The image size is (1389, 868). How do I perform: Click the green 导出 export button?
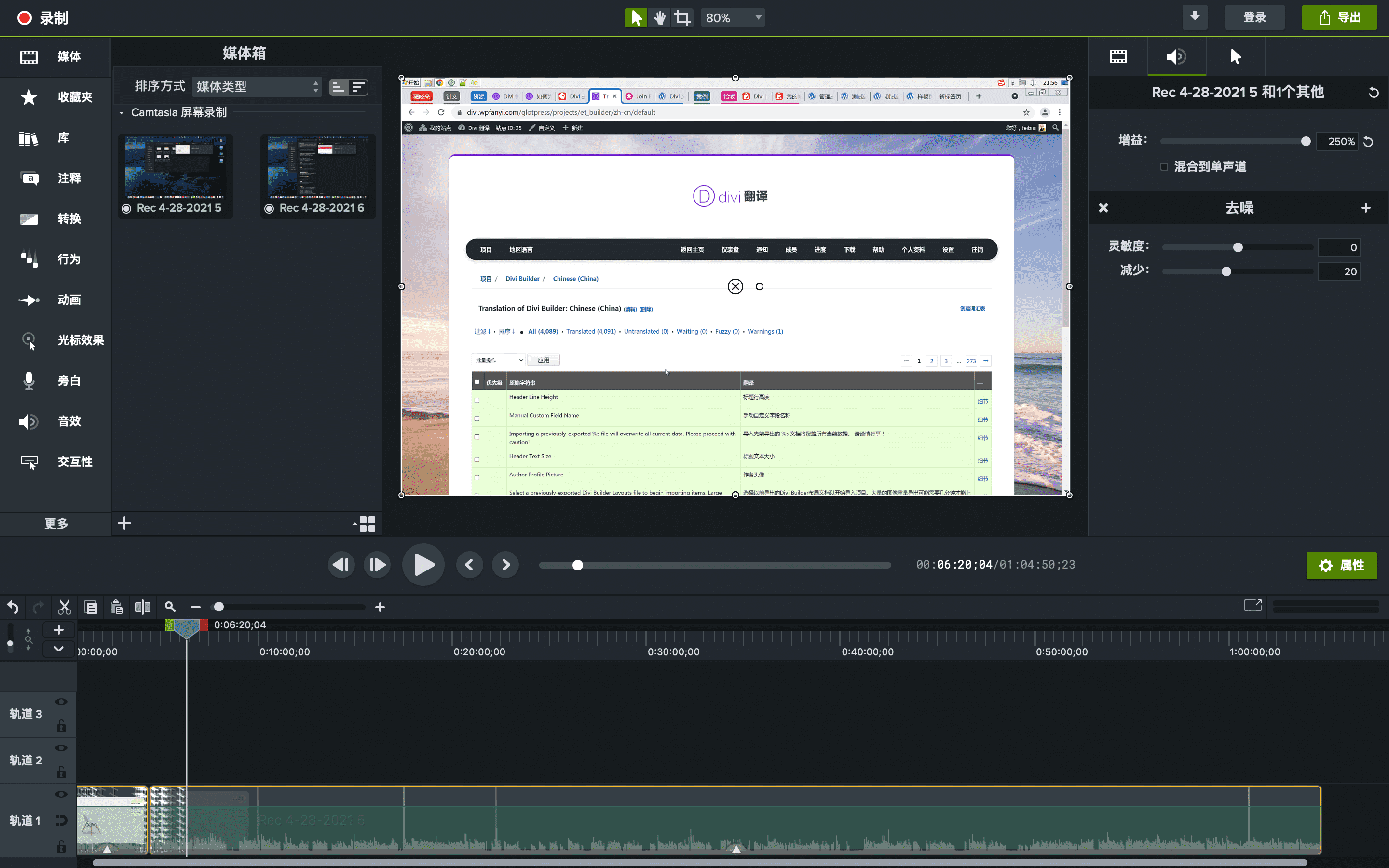[x=1339, y=17]
